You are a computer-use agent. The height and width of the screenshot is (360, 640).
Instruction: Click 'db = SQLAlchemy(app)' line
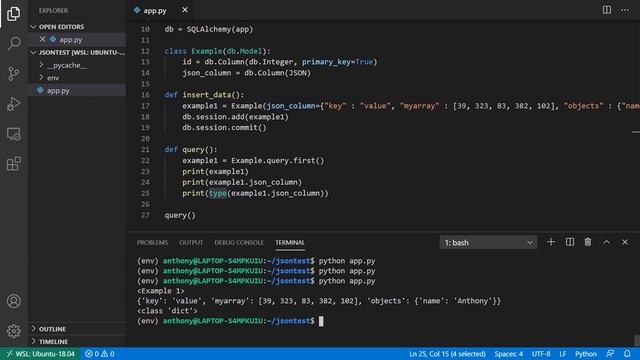tap(209, 29)
